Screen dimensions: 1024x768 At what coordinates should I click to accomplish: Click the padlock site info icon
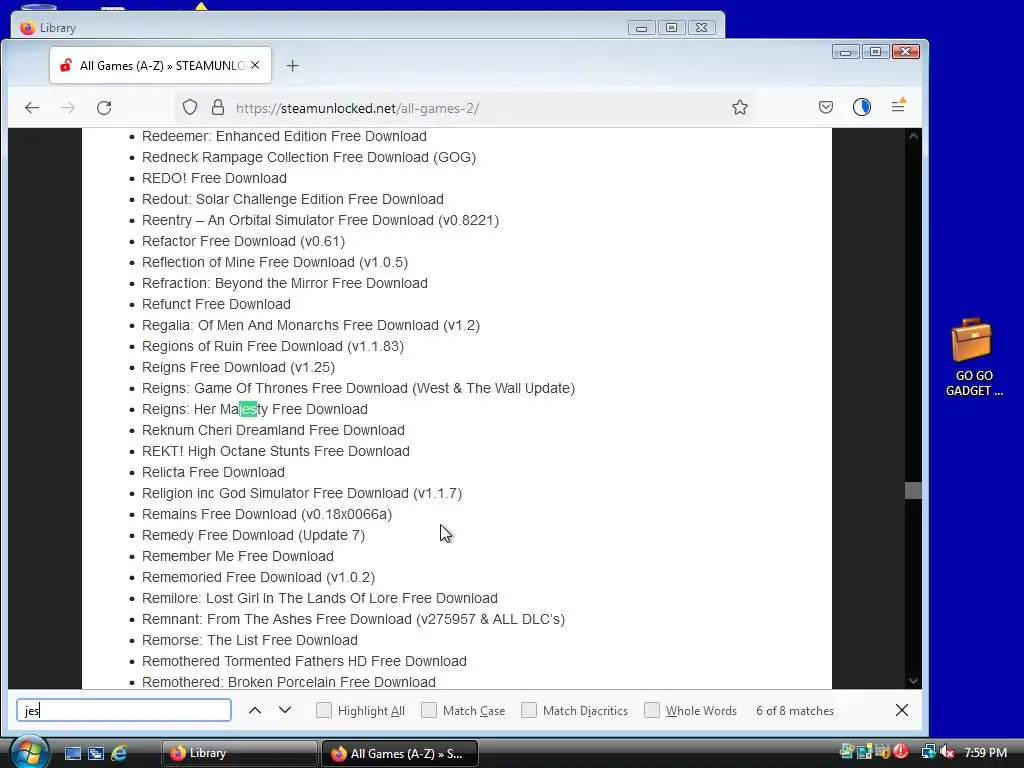[x=218, y=108]
